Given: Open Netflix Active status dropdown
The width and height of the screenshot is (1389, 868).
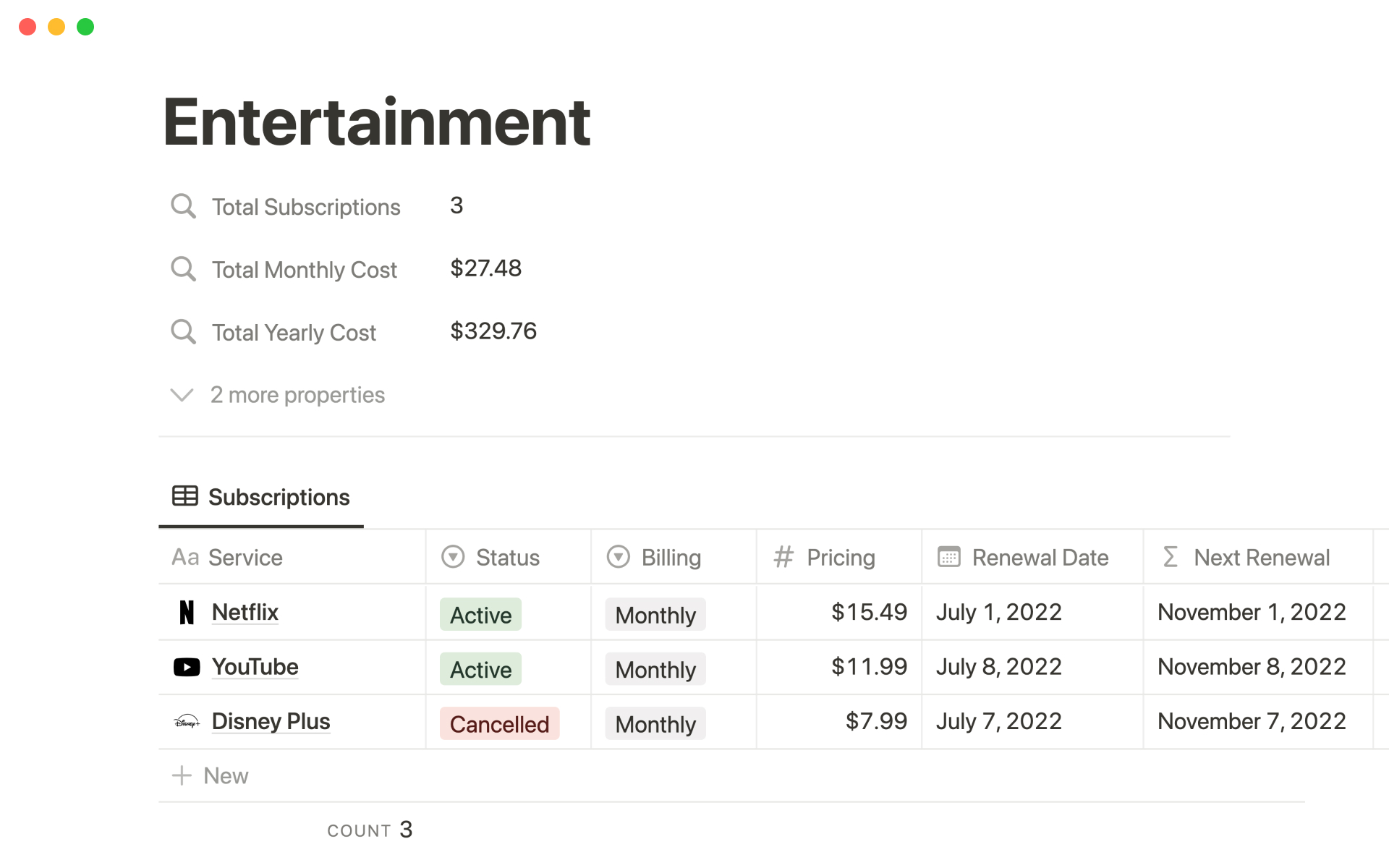Looking at the screenshot, I should 480,615.
